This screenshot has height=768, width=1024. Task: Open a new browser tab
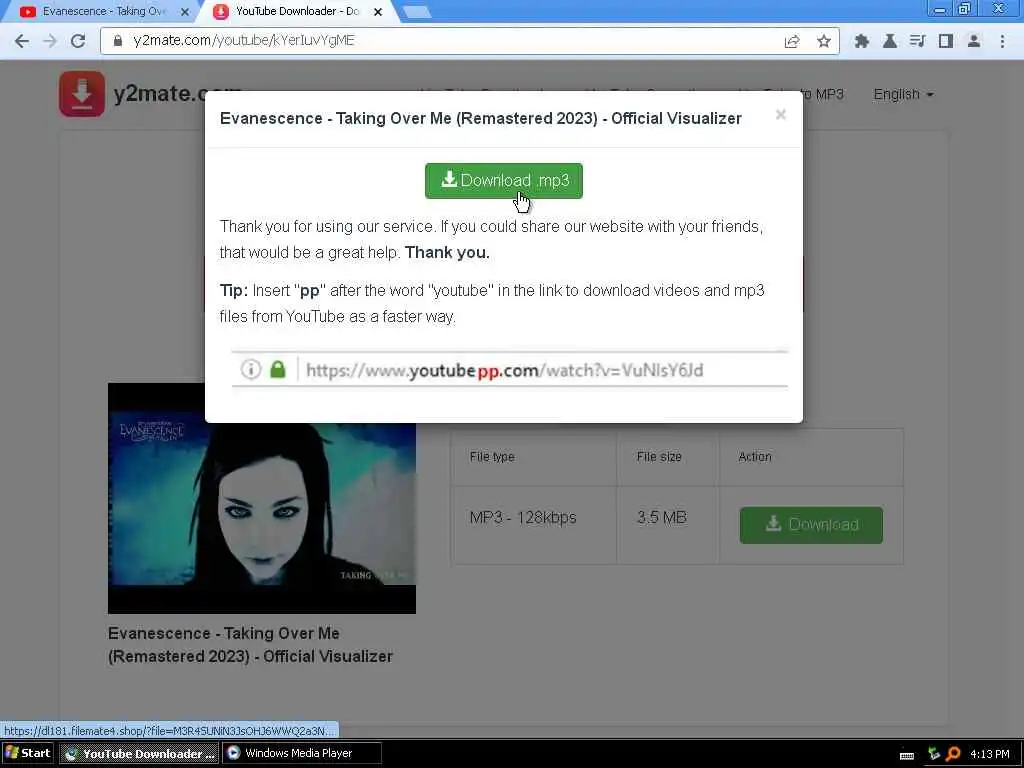click(416, 12)
